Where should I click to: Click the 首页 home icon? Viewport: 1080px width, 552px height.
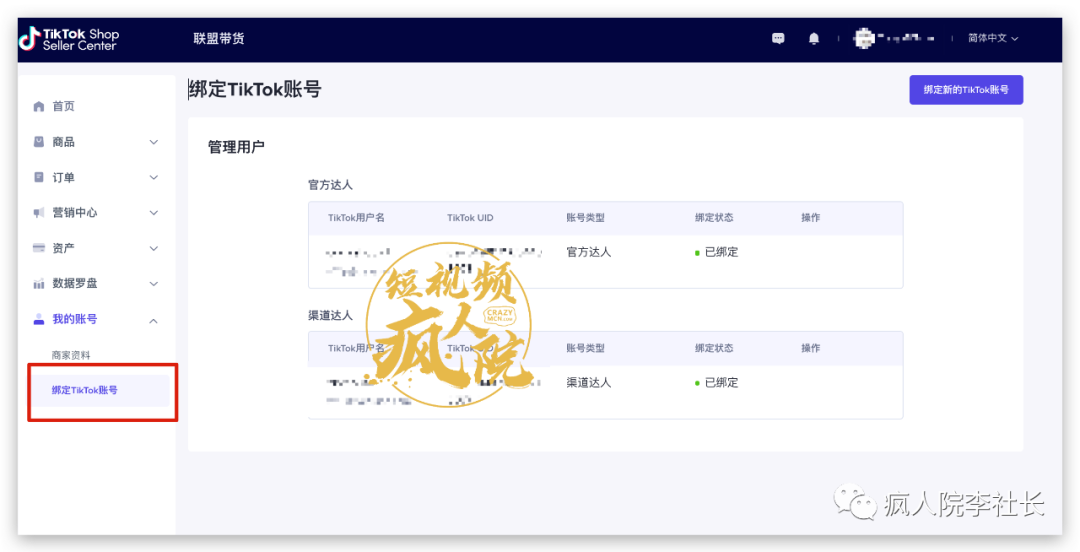[39, 107]
